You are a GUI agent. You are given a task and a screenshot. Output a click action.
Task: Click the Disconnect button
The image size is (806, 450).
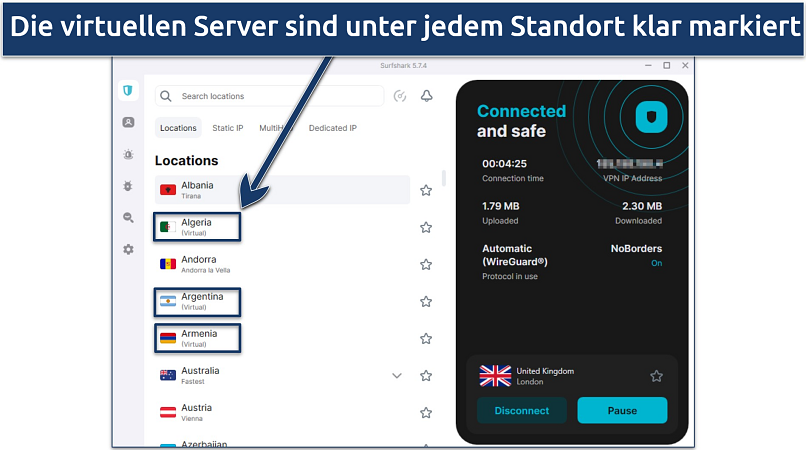(521, 410)
